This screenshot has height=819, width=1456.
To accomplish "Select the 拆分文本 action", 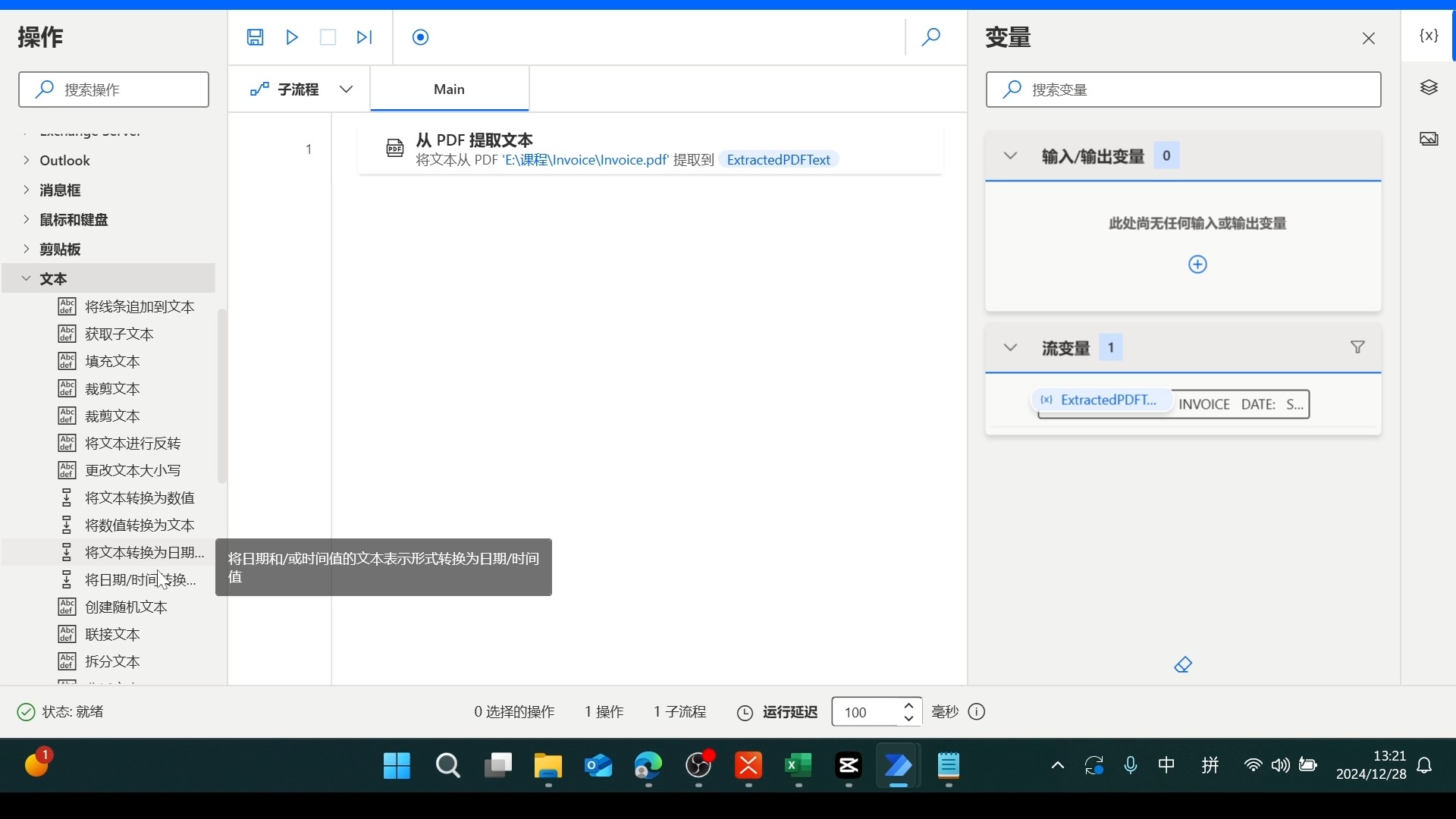I will click(112, 661).
